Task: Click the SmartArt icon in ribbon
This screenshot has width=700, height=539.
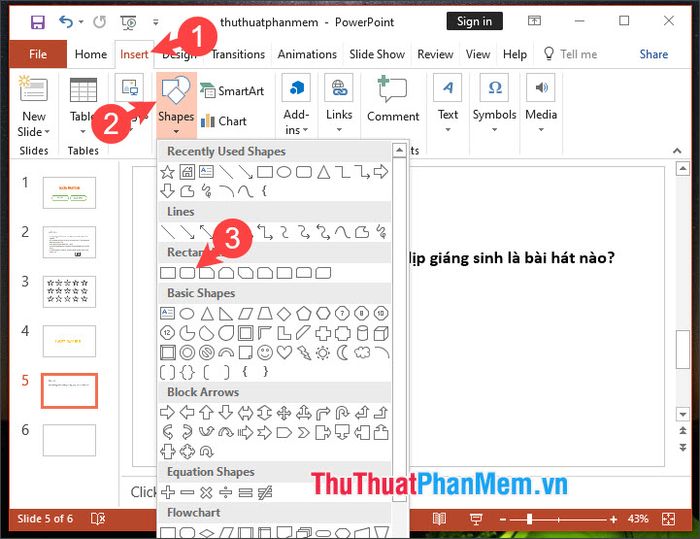Action: point(232,91)
